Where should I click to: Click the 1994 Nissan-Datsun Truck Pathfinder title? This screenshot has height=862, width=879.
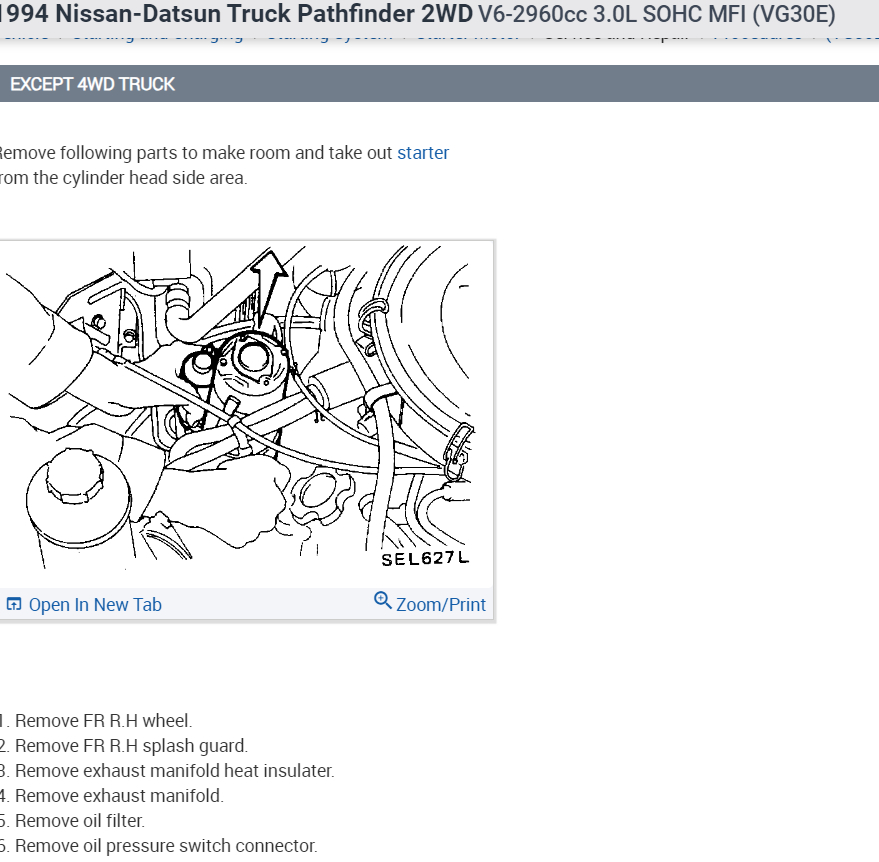(x=236, y=14)
